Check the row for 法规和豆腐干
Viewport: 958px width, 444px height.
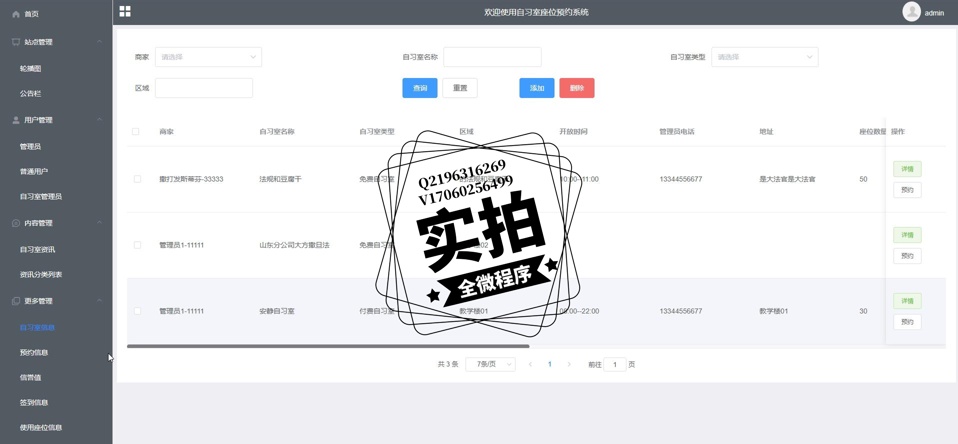pos(137,179)
